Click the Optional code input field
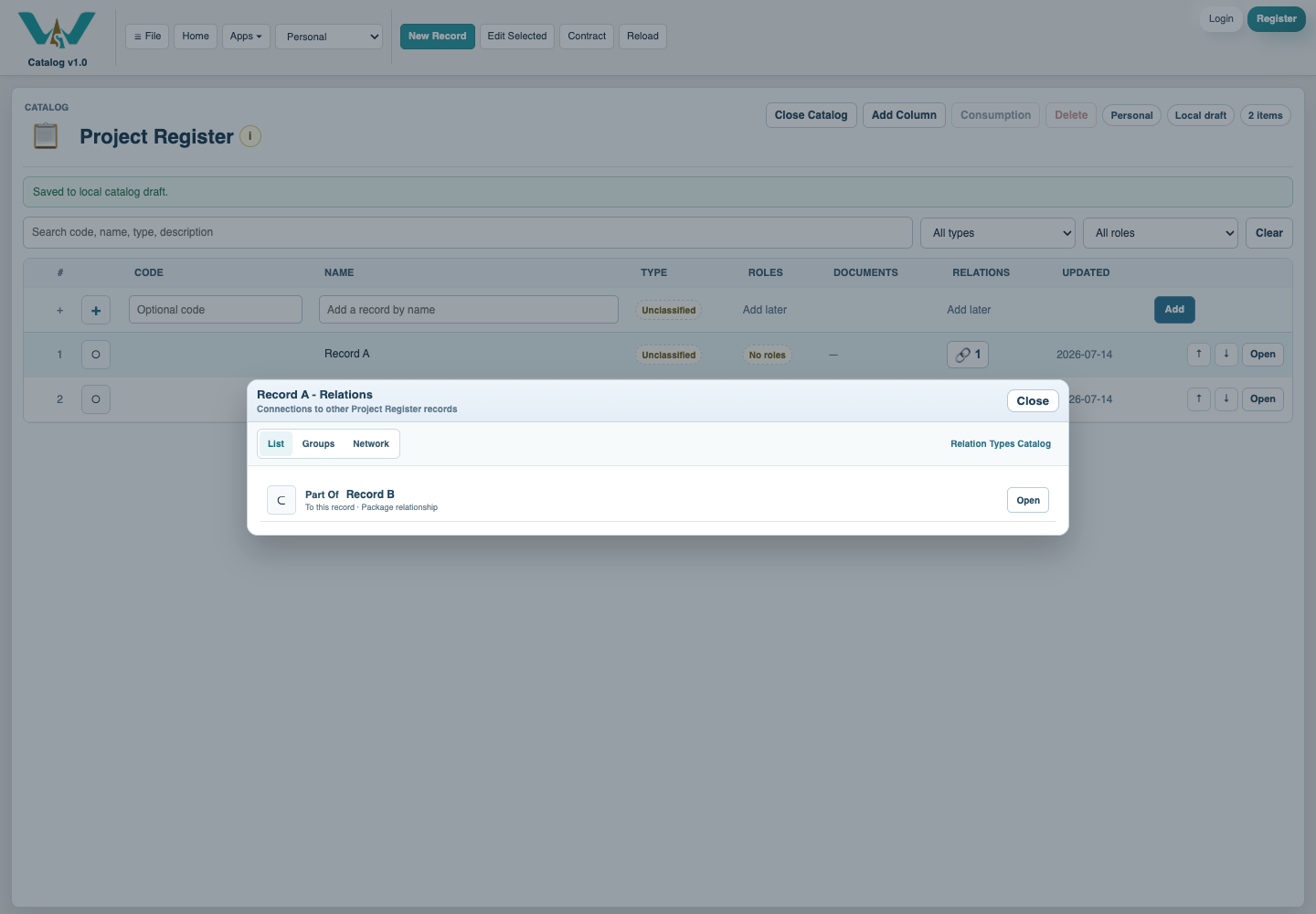This screenshot has width=1316, height=914. click(216, 310)
